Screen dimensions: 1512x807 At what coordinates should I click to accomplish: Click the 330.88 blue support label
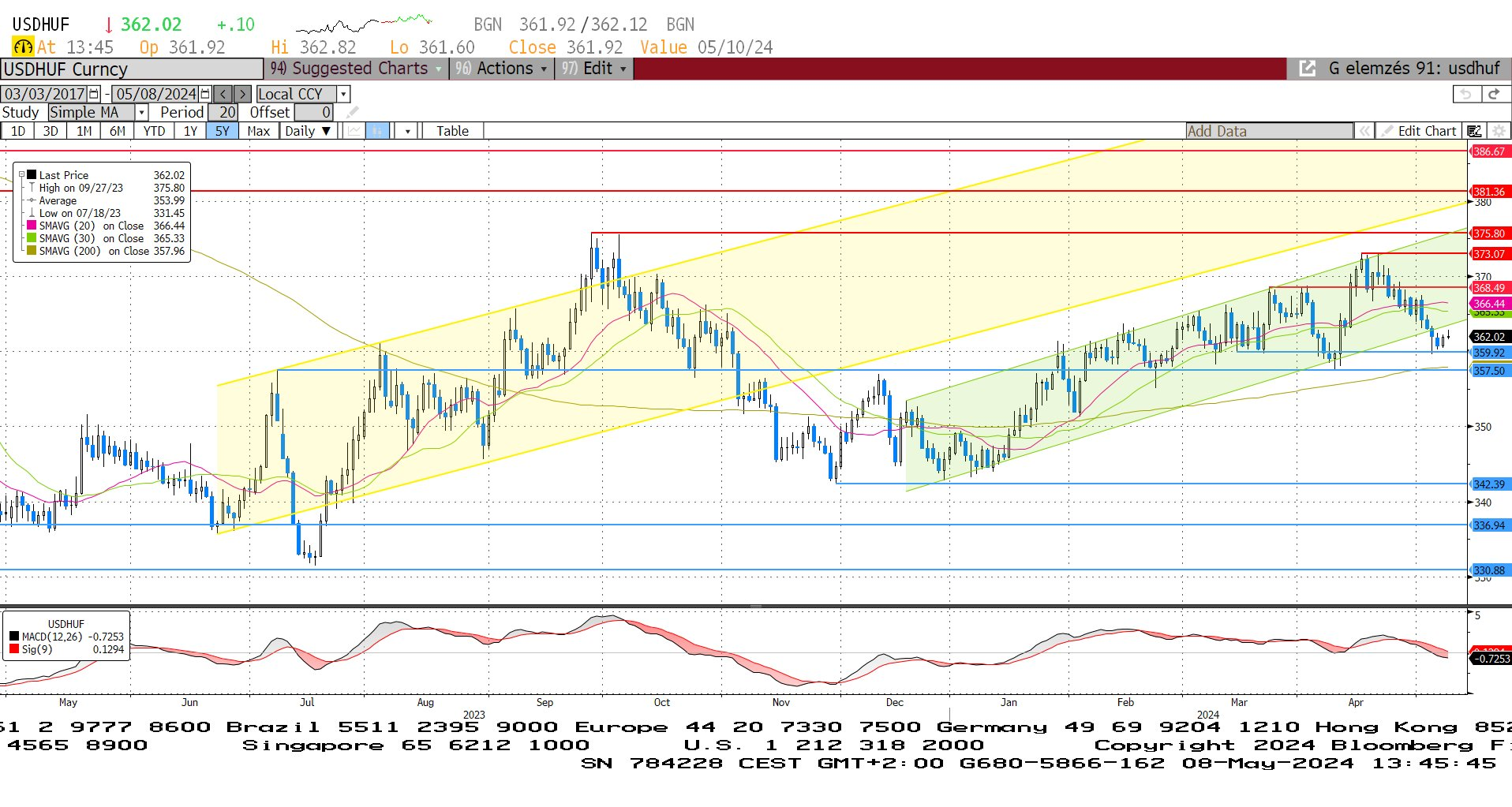(1490, 570)
